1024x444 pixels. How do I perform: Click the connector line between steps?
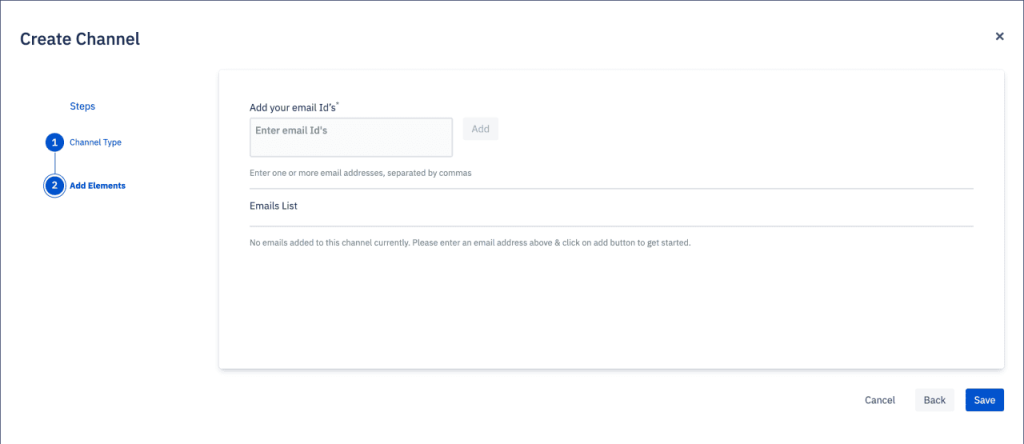[x=55, y=163]
